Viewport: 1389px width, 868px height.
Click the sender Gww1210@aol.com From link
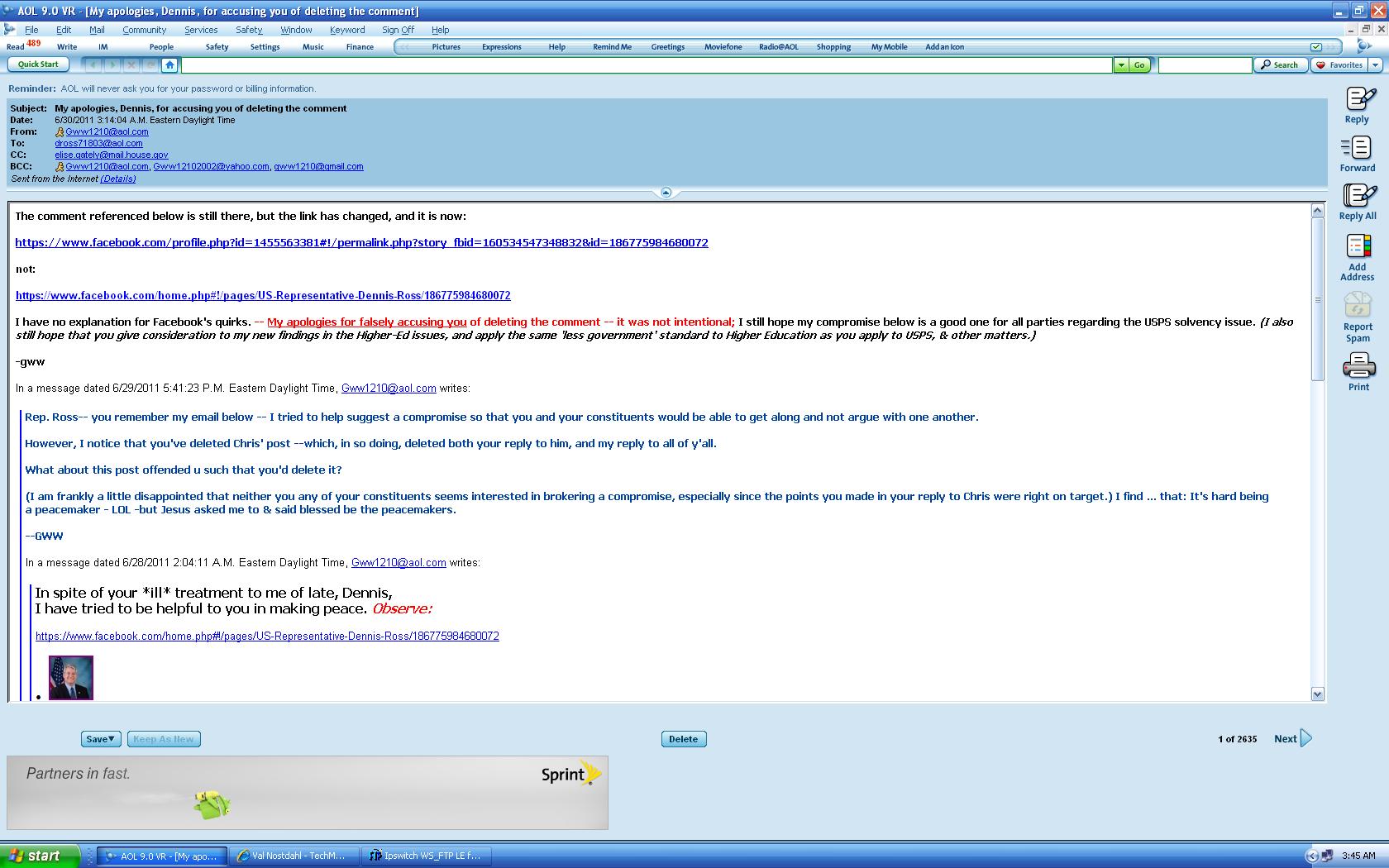click(x=107, y=131)
